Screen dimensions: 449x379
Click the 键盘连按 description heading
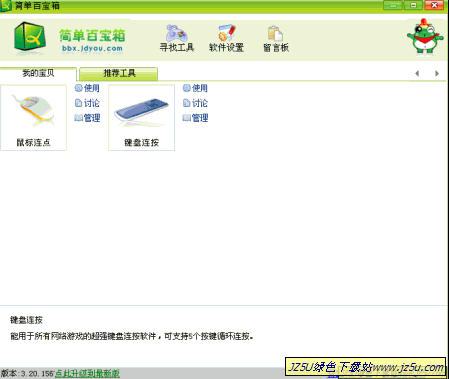point(26,320)
